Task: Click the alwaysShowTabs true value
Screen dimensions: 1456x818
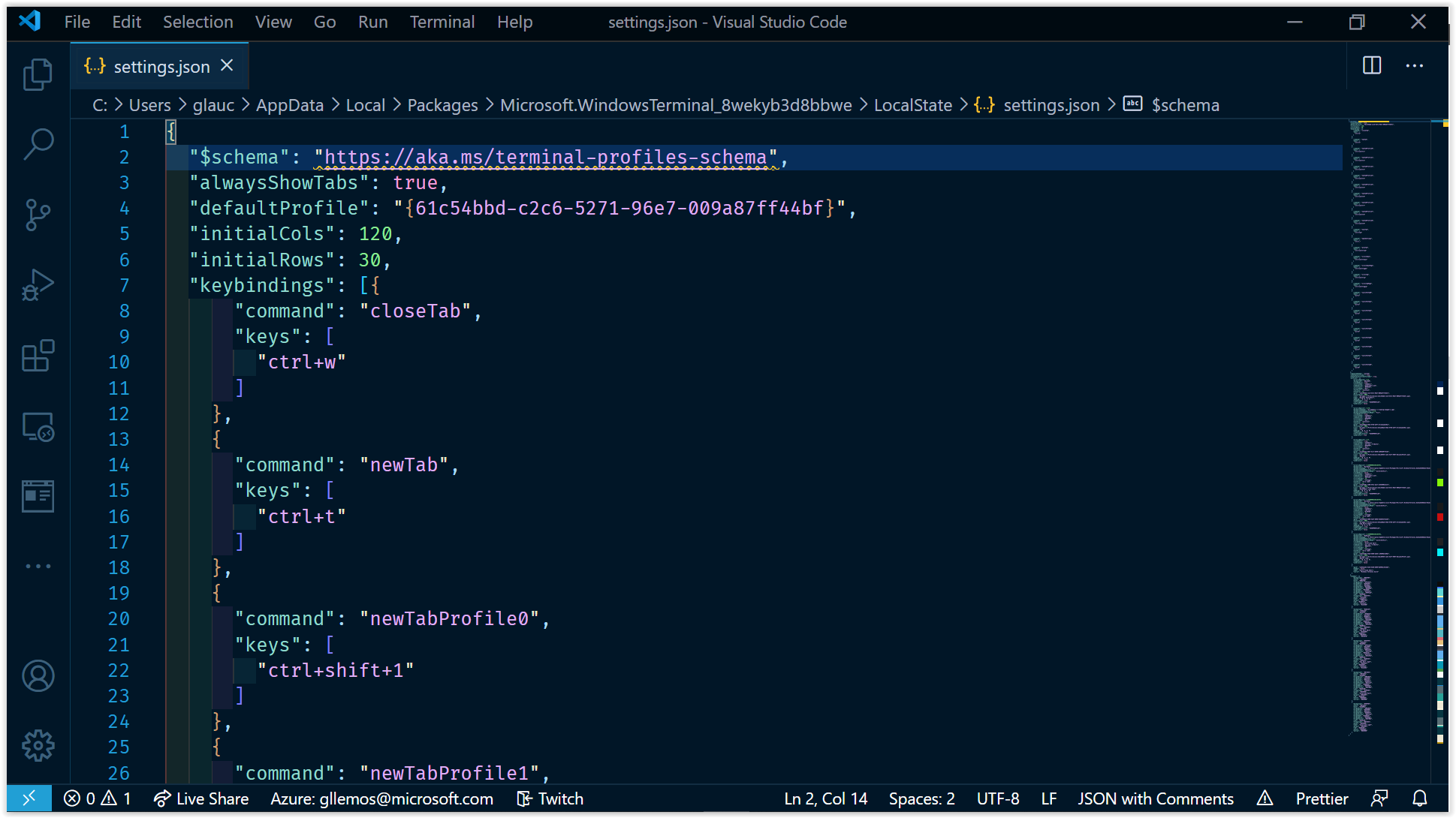Action: (x=415, y=182)
